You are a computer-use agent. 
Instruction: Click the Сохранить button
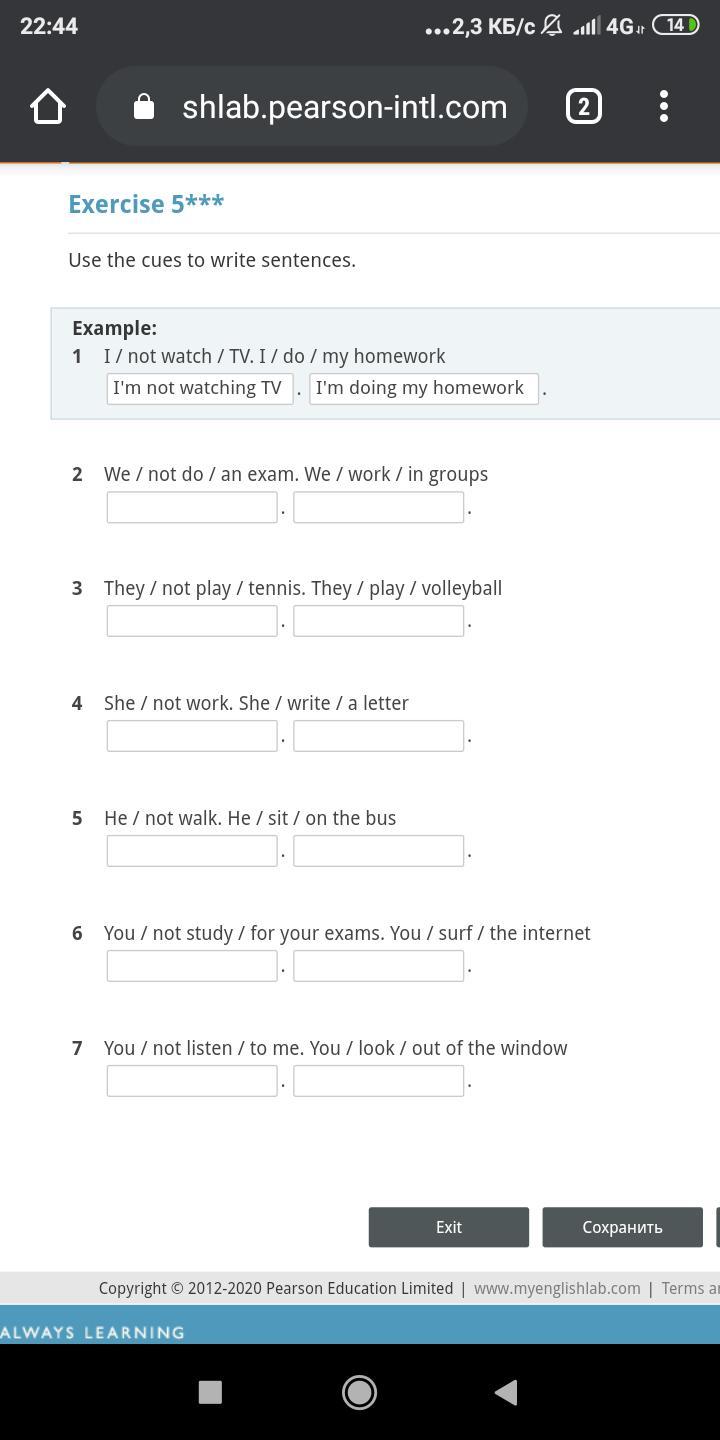click(623, 1227)
